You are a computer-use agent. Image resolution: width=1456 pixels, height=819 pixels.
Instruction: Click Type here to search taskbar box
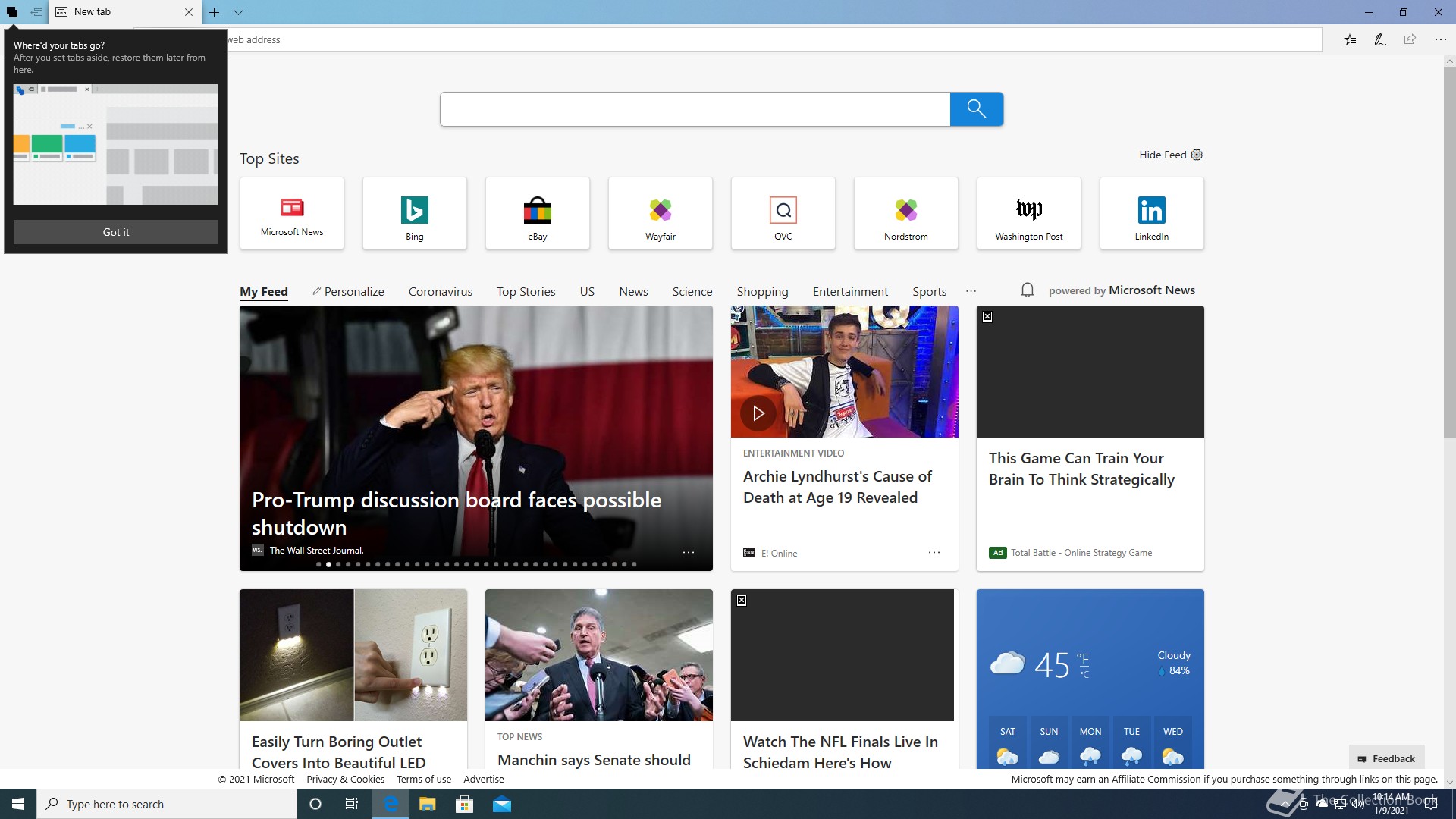pos(167,804)
